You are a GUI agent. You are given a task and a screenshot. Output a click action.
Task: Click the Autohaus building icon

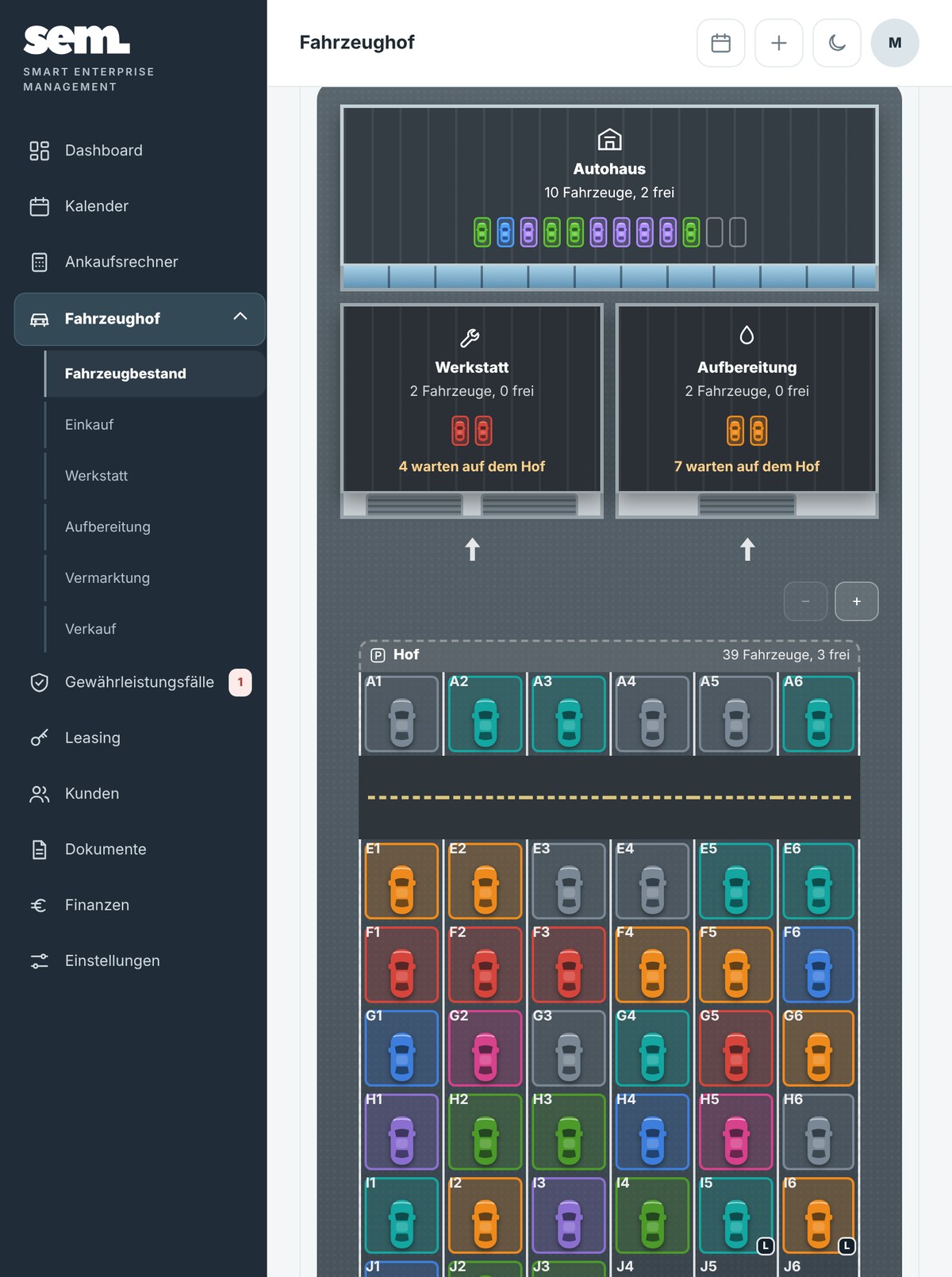609,140
